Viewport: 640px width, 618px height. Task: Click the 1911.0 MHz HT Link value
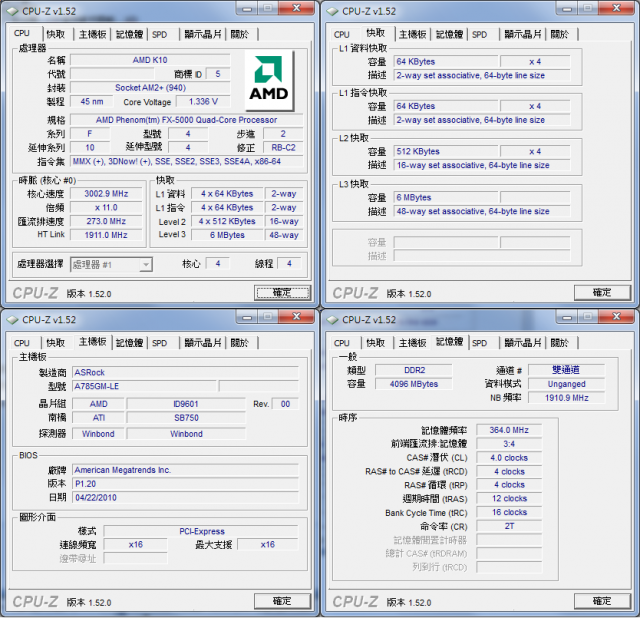(106, 235)
